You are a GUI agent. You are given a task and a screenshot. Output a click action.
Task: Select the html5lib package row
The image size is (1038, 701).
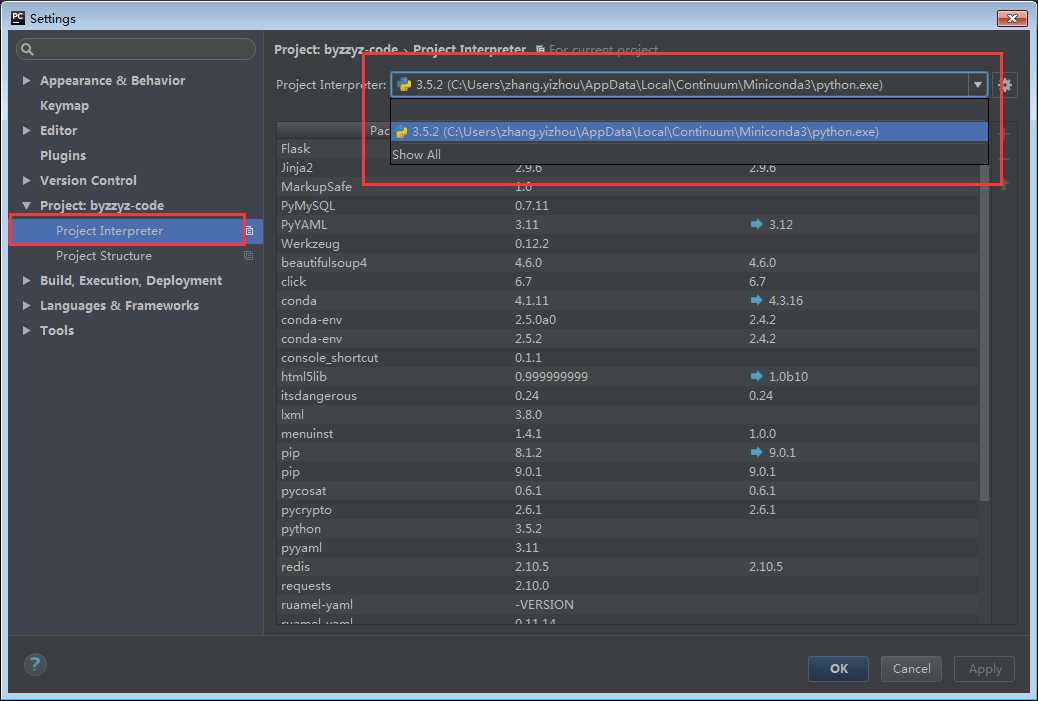628,377
